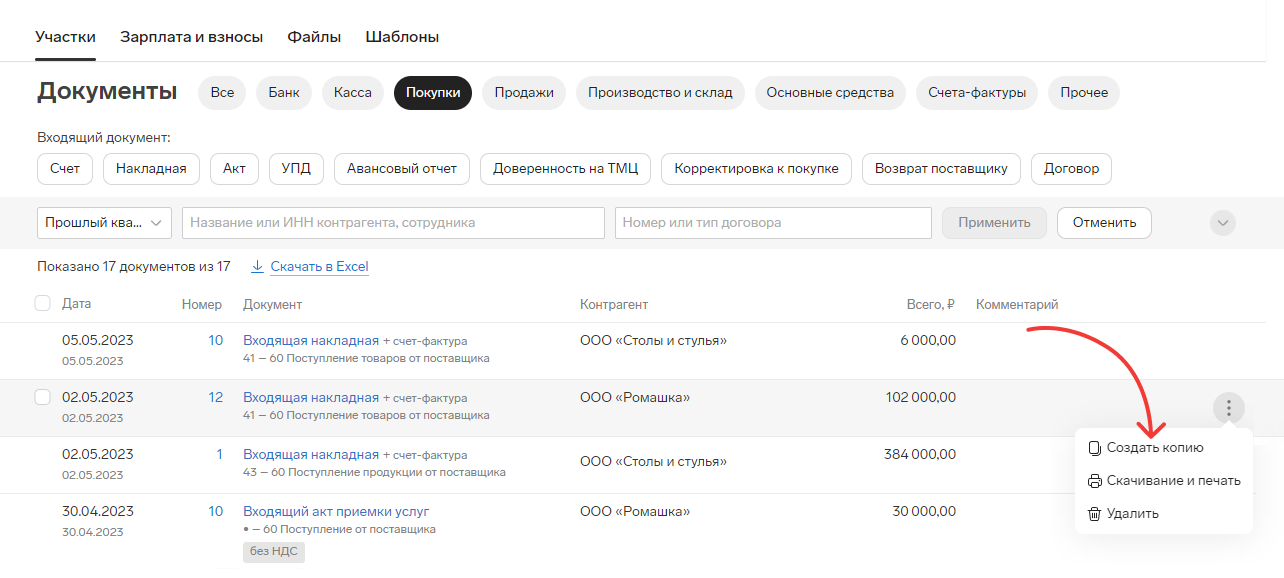Viewport: 1284px width, 578px height.
Task: Switch to the Зарплата и взносы tab
Action: [191, 37]
